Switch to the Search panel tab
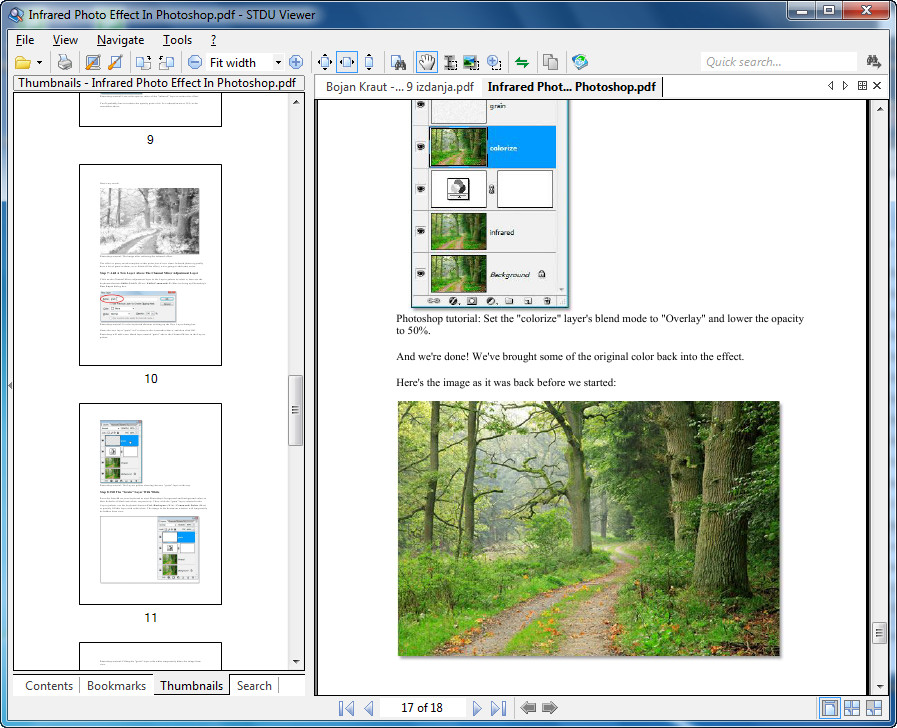This screenshot has height=728, width=897. coord(254,686)
